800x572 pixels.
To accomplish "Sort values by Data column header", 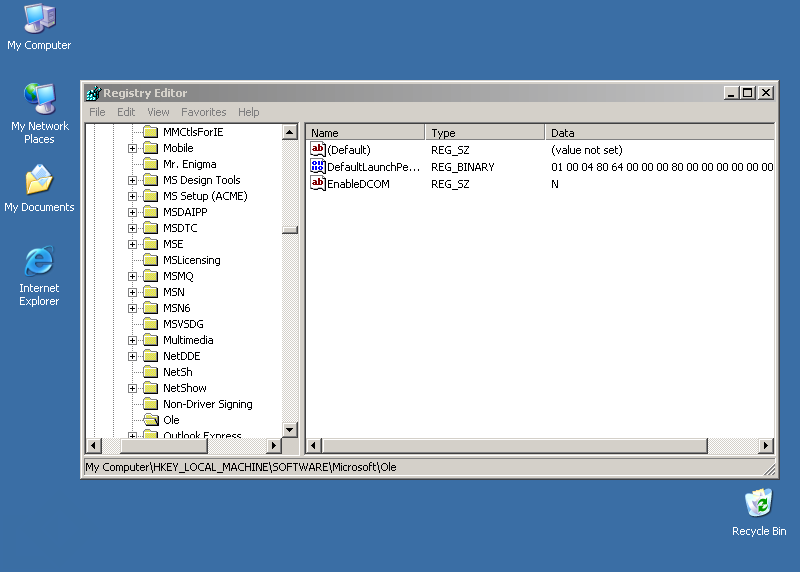I will tap(660, 133).
